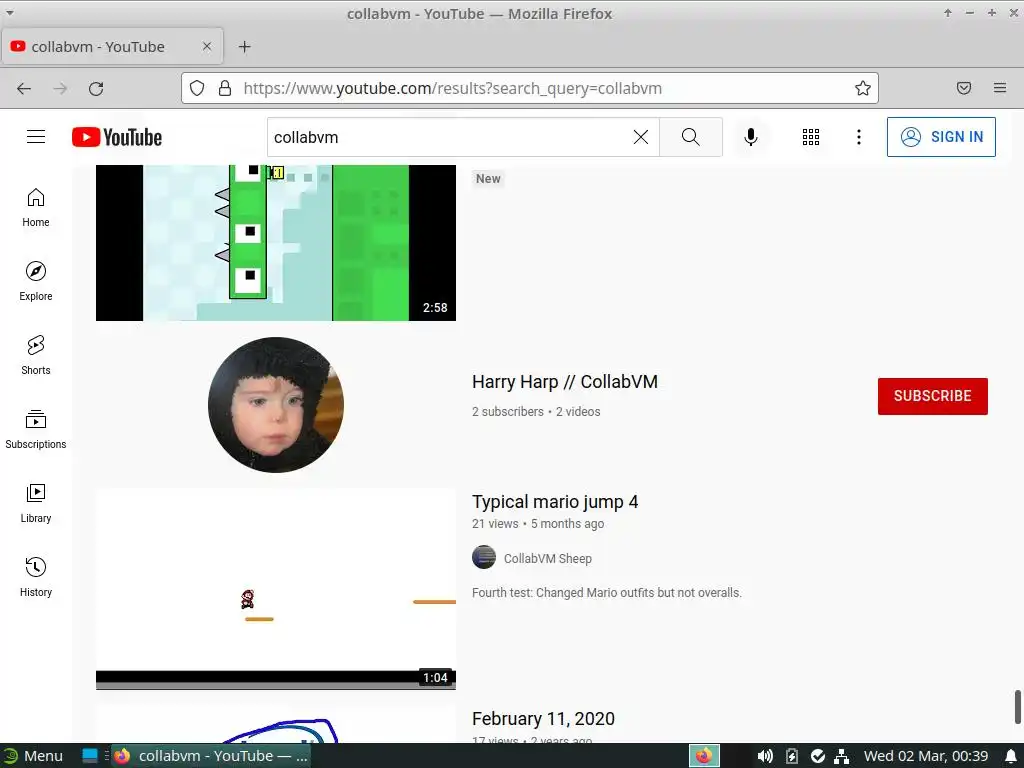
Task: Open the desktop Menu button
Action: (33, 756)
